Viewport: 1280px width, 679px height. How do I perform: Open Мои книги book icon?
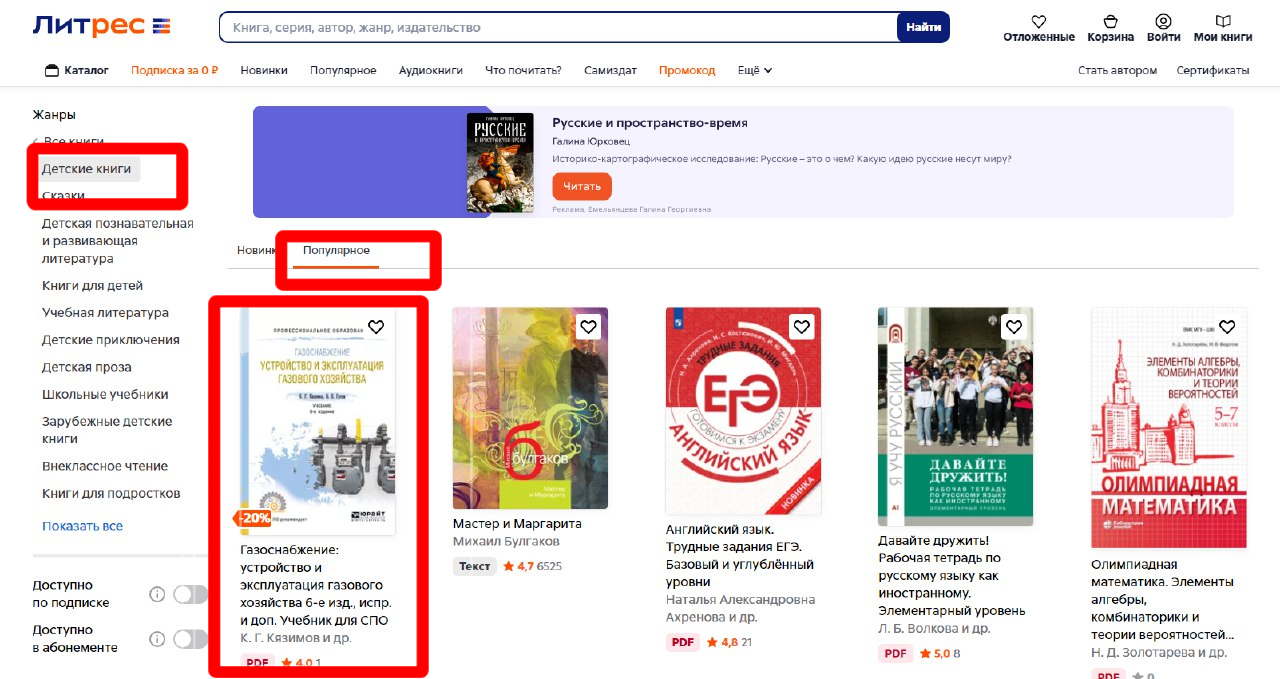(1222, 21)
